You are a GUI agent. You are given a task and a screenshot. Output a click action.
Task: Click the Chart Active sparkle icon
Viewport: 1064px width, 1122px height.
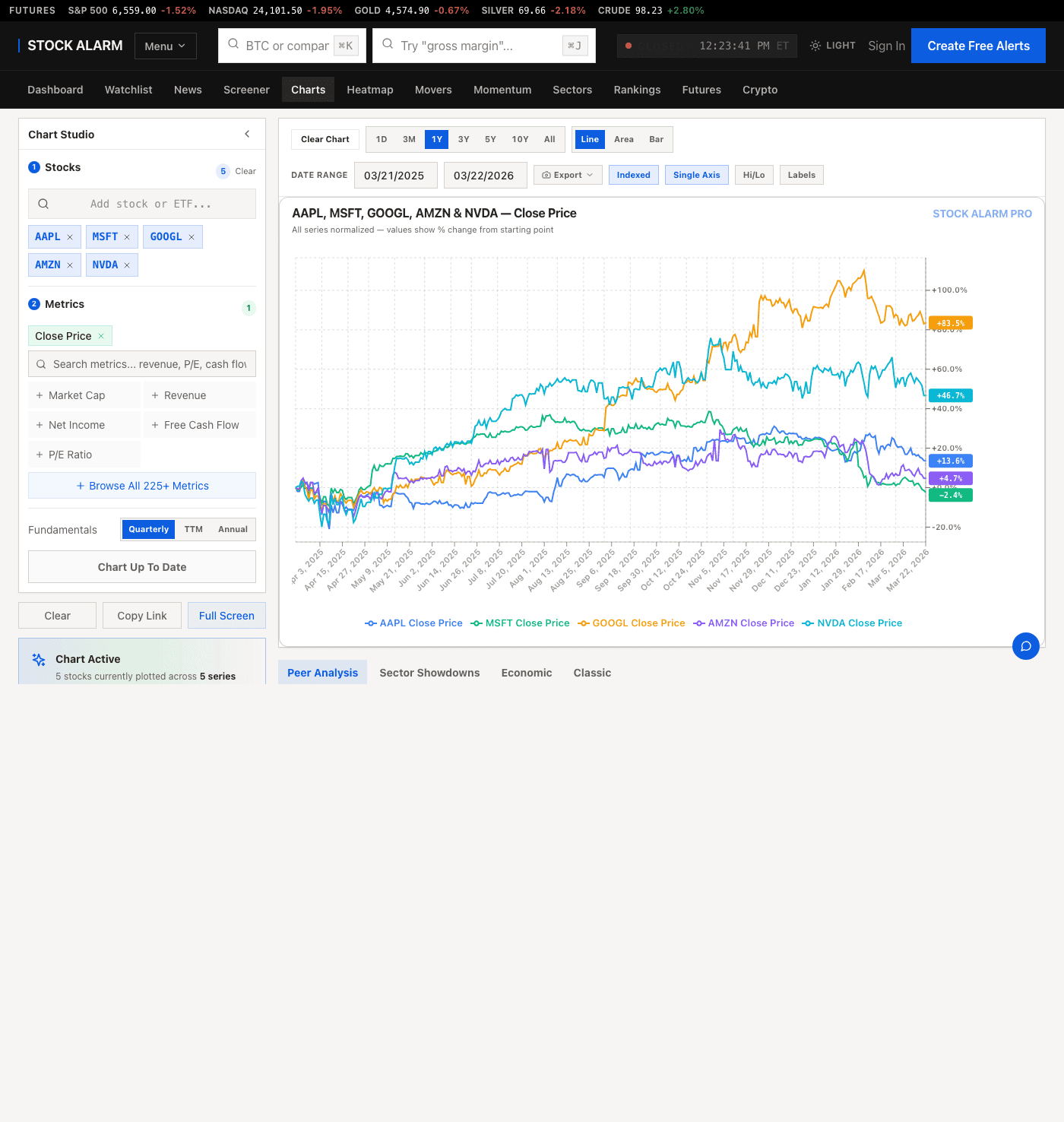(39, 660)
